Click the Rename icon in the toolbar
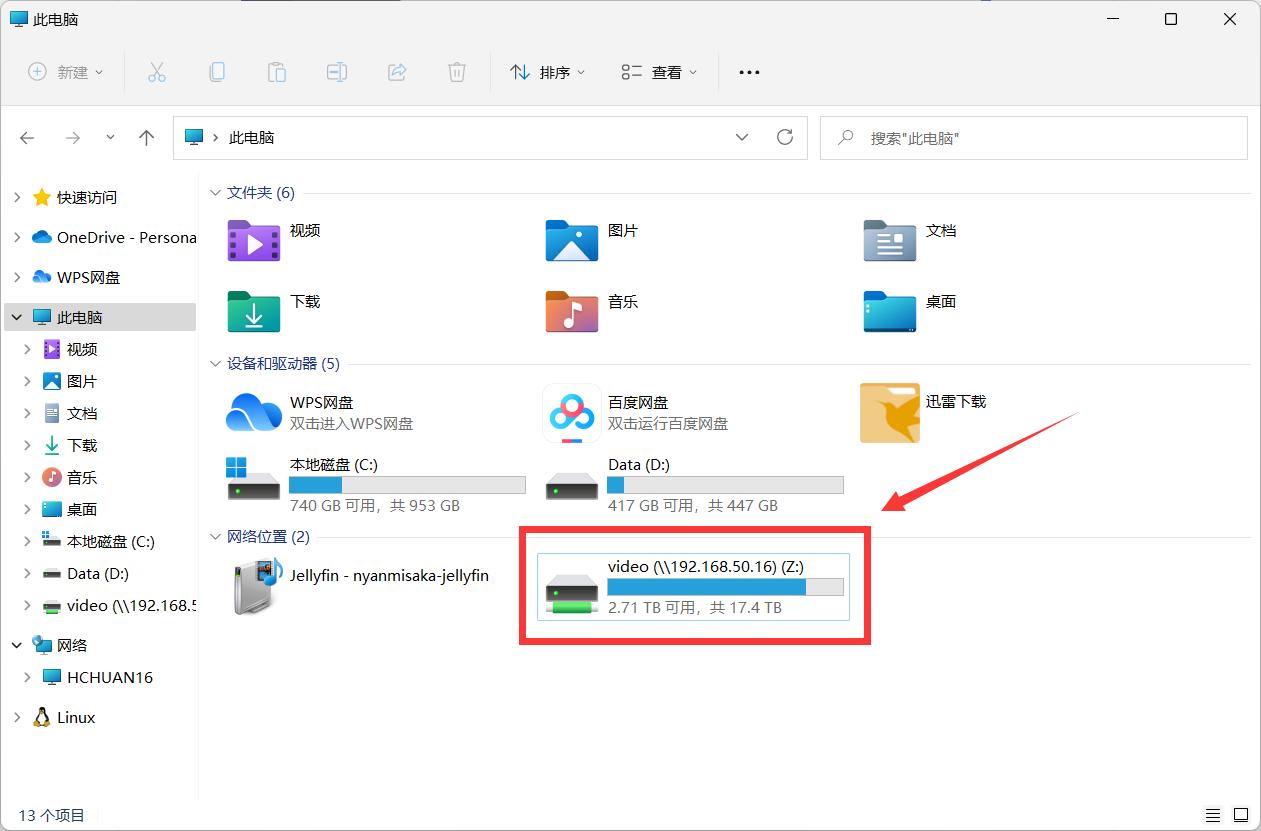The image size is (1261, 831). (336, 71)
